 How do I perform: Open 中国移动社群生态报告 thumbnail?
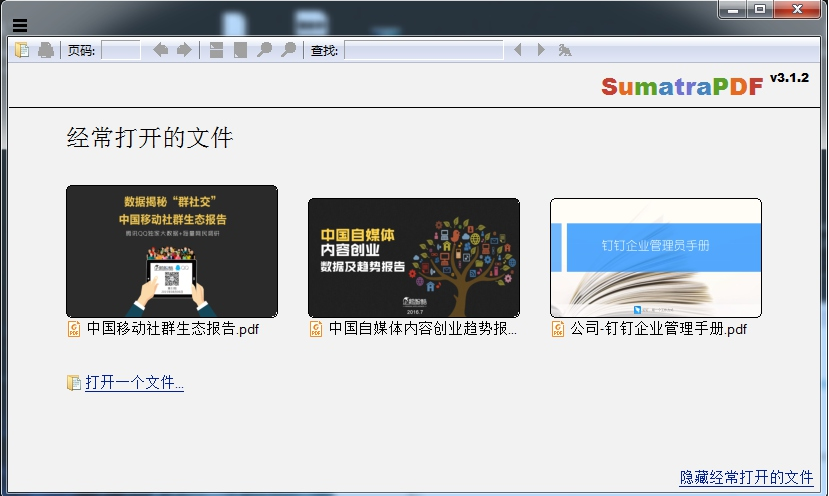click(x=172, y=251)
